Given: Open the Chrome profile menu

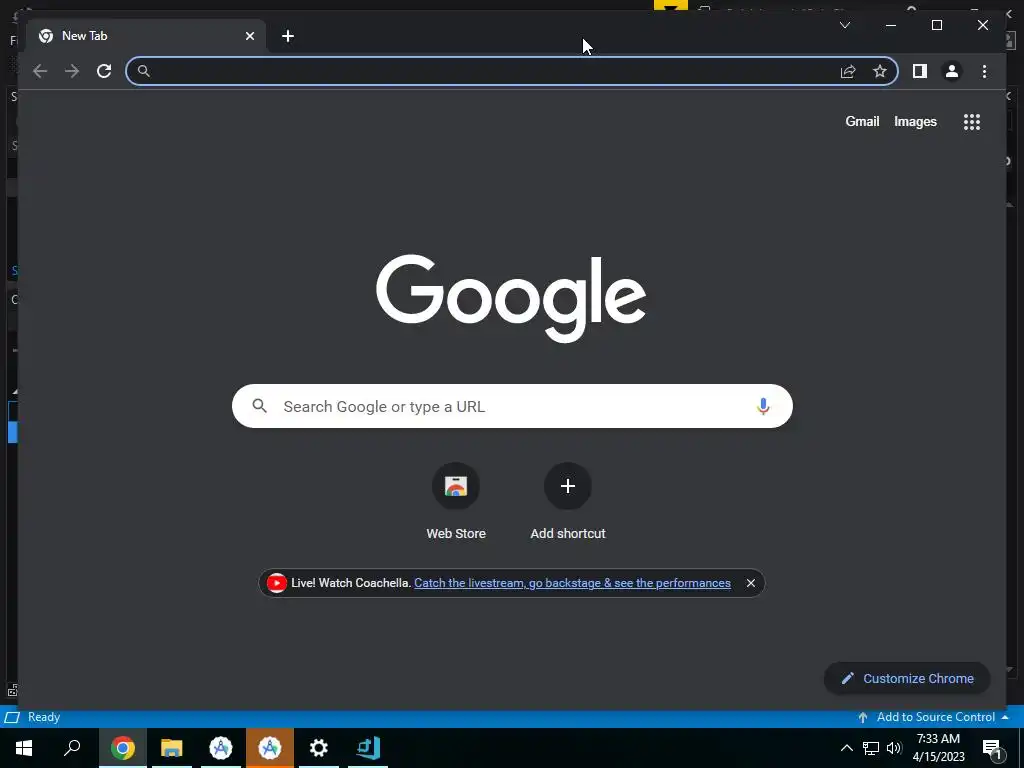Looking at the screenshot, I should (952, 71).
